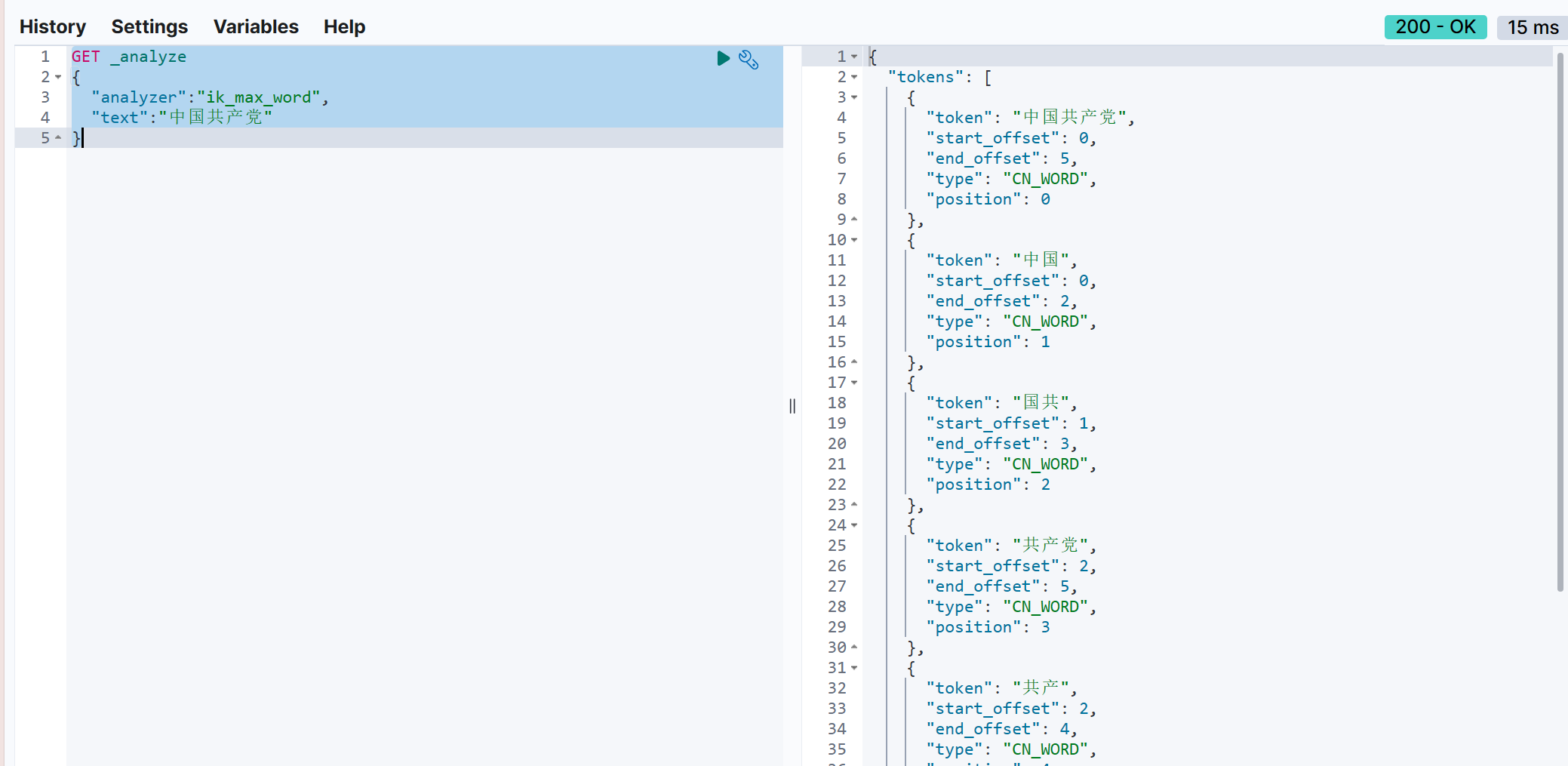1568x766 pixels.
Task: Collapse second token object at line 10
Action: tap(854, 240)
